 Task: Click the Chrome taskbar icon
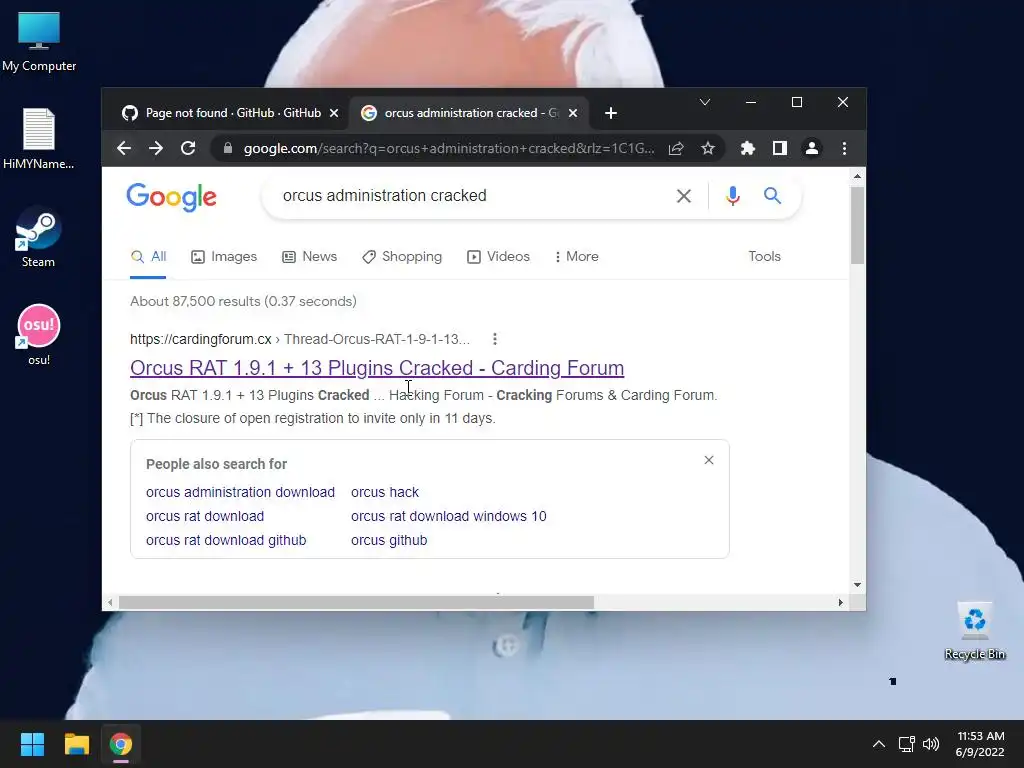121,744
